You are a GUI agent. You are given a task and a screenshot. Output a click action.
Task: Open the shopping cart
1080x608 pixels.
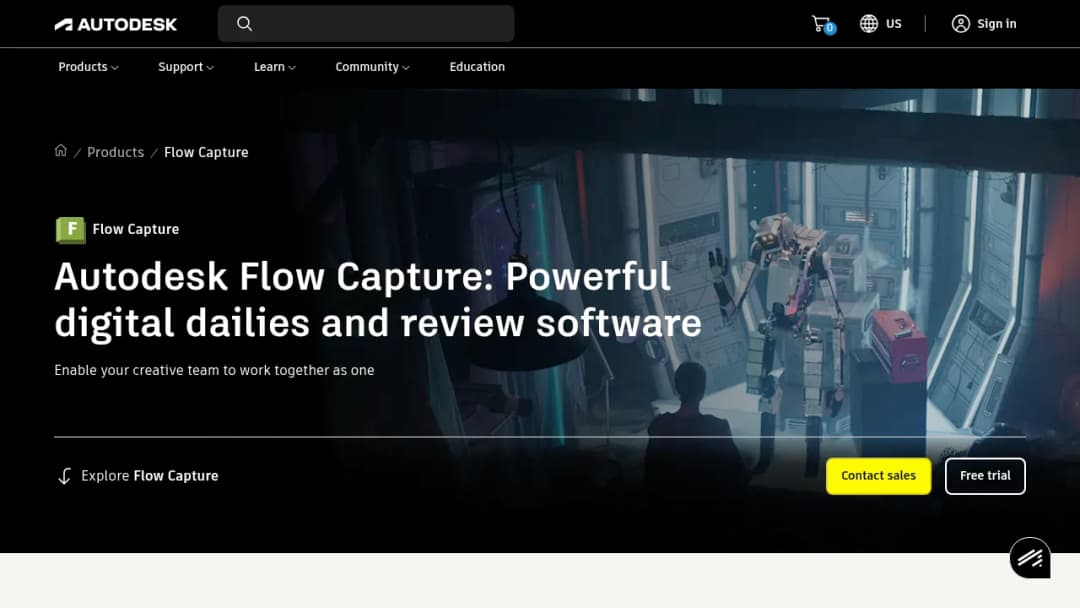pyautogui.click(x=822, y=24)
